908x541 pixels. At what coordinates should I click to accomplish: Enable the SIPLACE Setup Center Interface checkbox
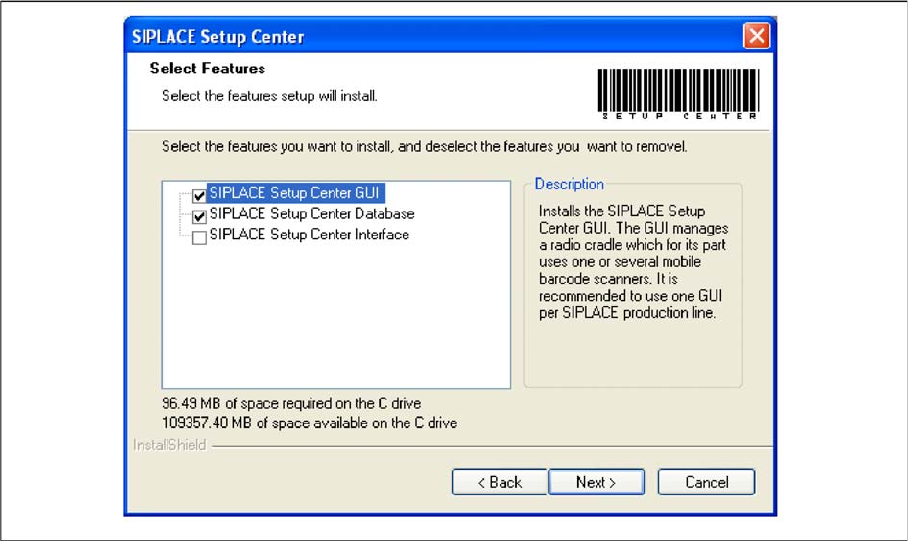[199, 237]
